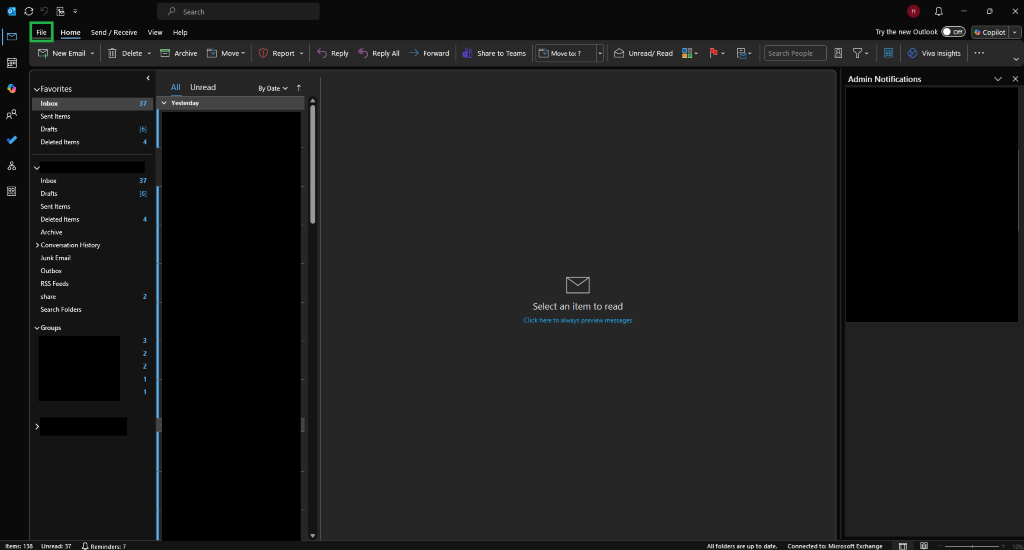Screen dimensions: 1024x550
Task: Open the File menu
Action: point(41,32)
